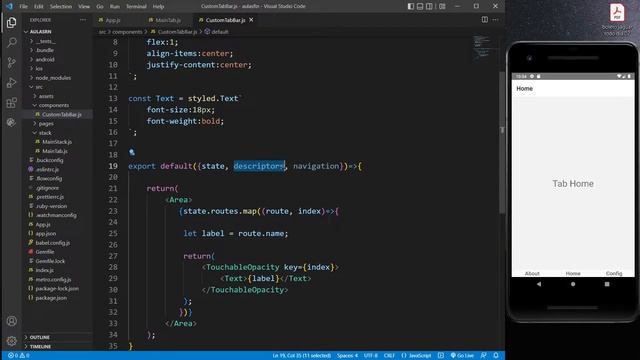Viewport: 640px width, 360px height.
Task: Click UTF-8 encoding in status bar
Action: pos(371,356)
